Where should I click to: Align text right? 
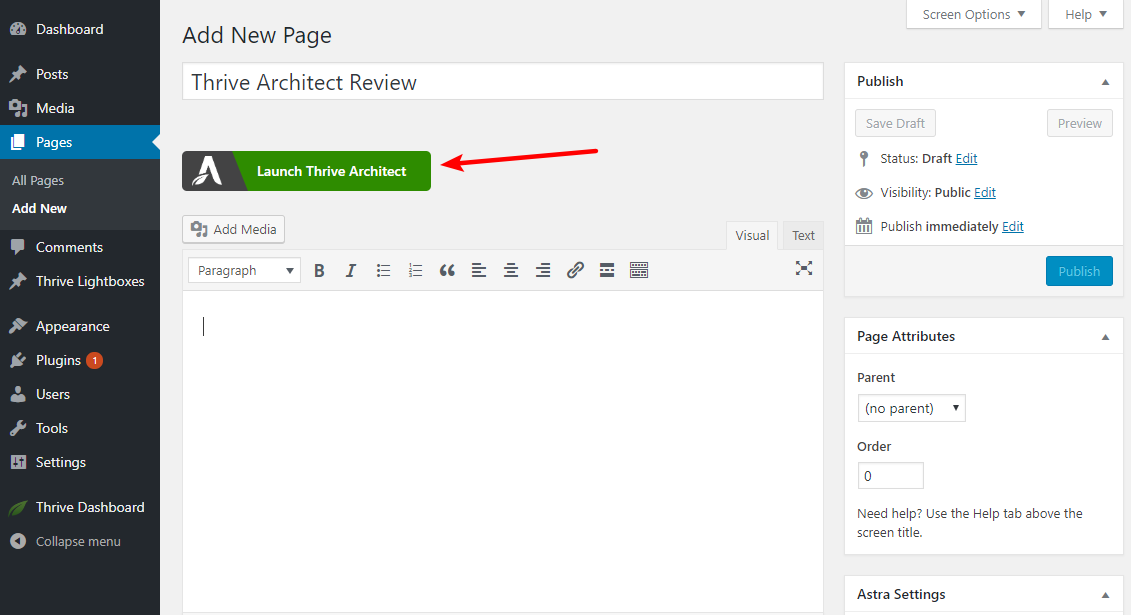click(x=542, y=270)
